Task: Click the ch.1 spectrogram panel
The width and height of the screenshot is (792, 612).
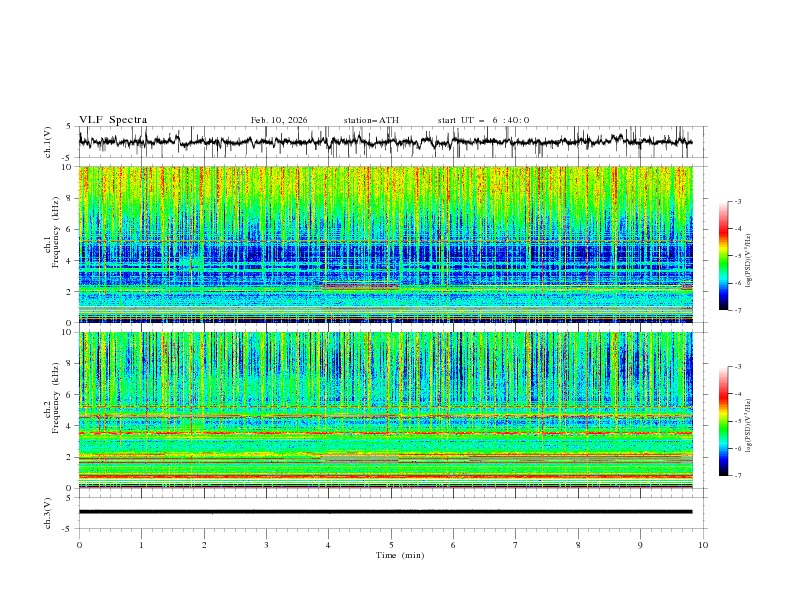Action: tap(386, 244)
